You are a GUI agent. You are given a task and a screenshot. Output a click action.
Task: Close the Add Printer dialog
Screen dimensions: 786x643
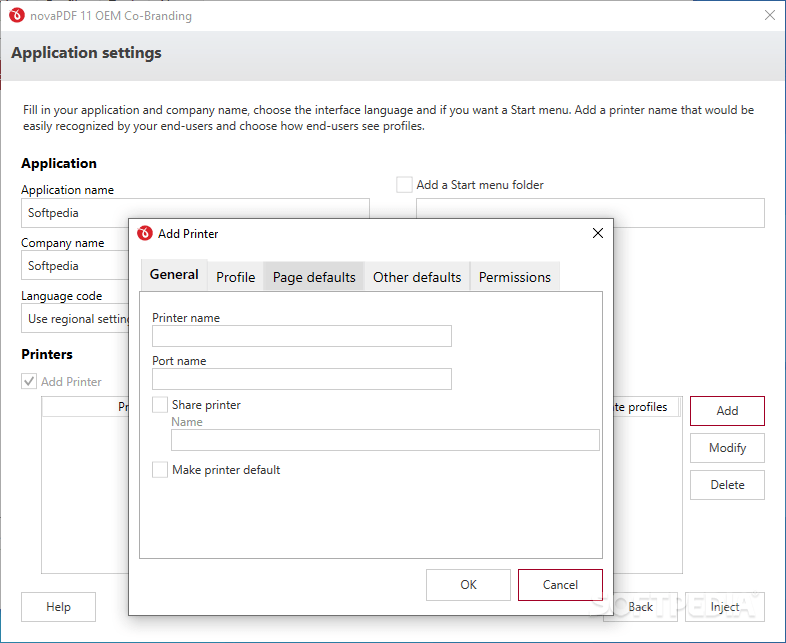598,233
